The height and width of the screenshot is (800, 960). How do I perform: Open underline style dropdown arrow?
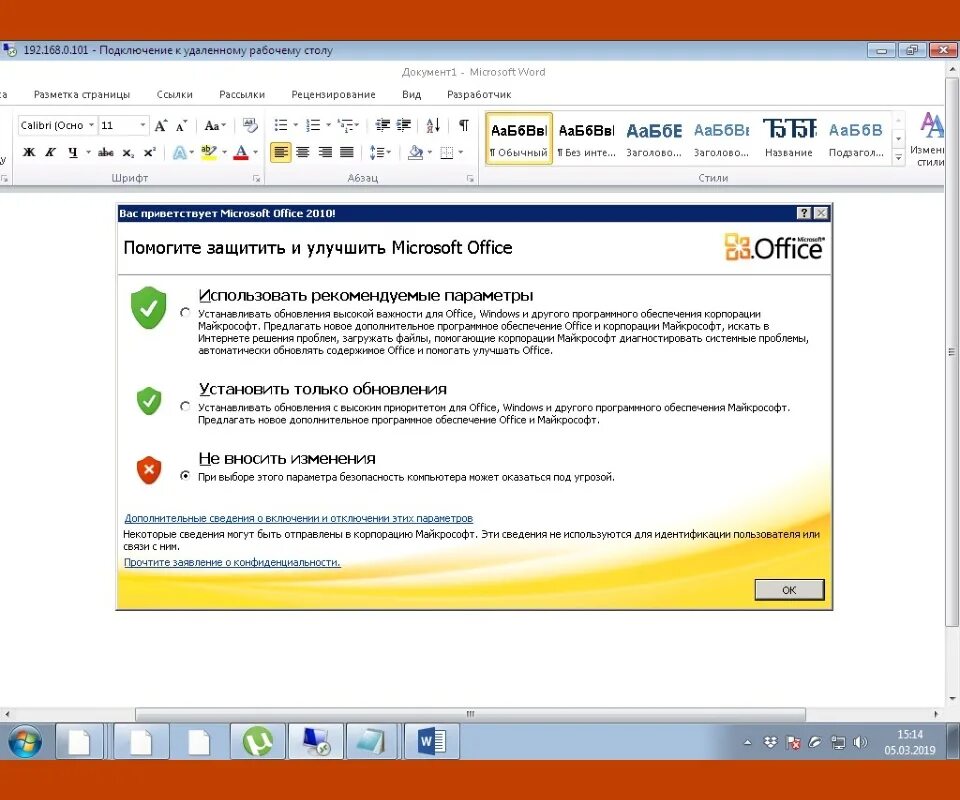click(x=88, y=152)
